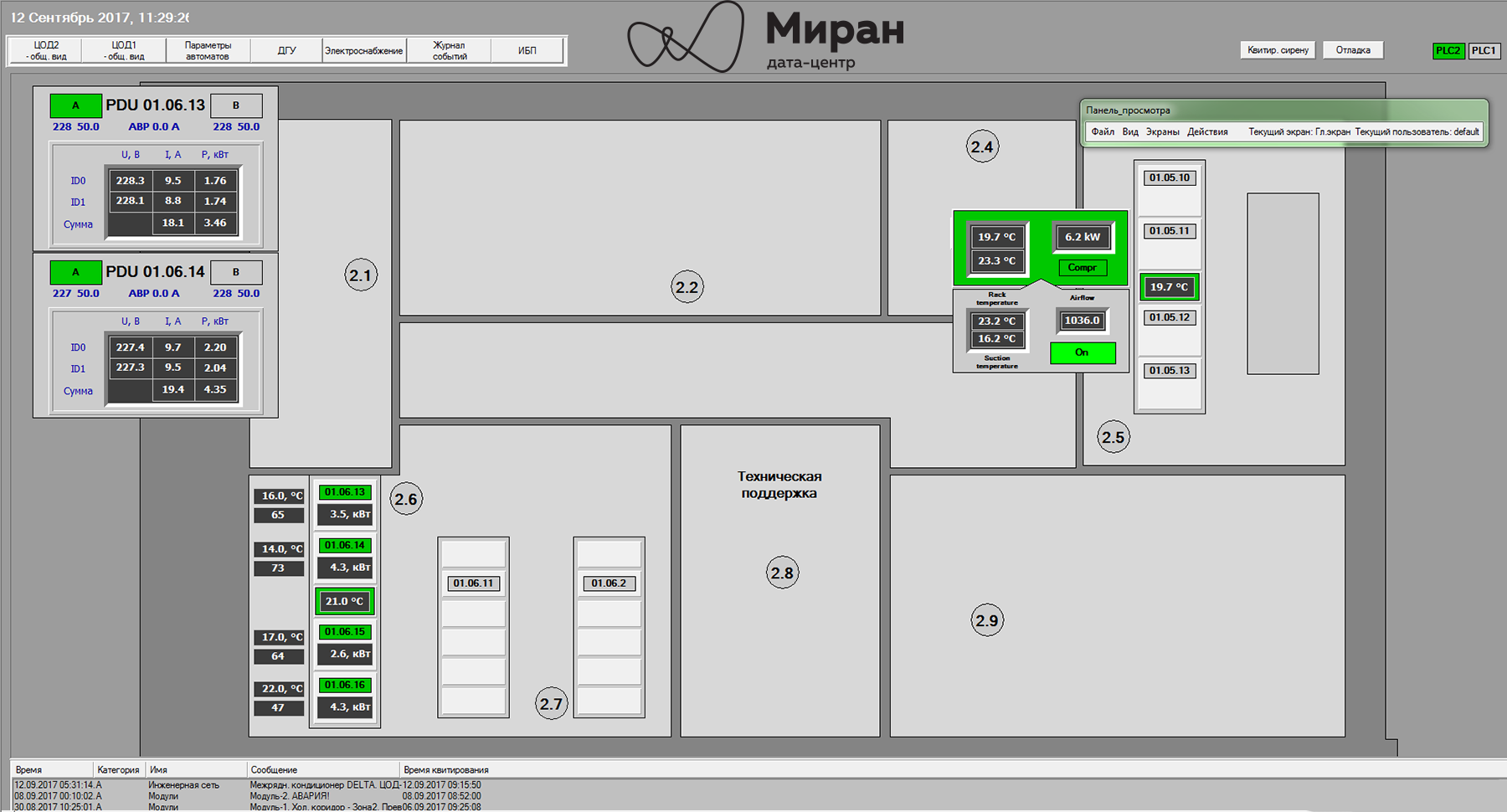Toggle input B of PDU 01.06.14
The height and width of the screenshot is (812, 1507).
tap(236, 272)
